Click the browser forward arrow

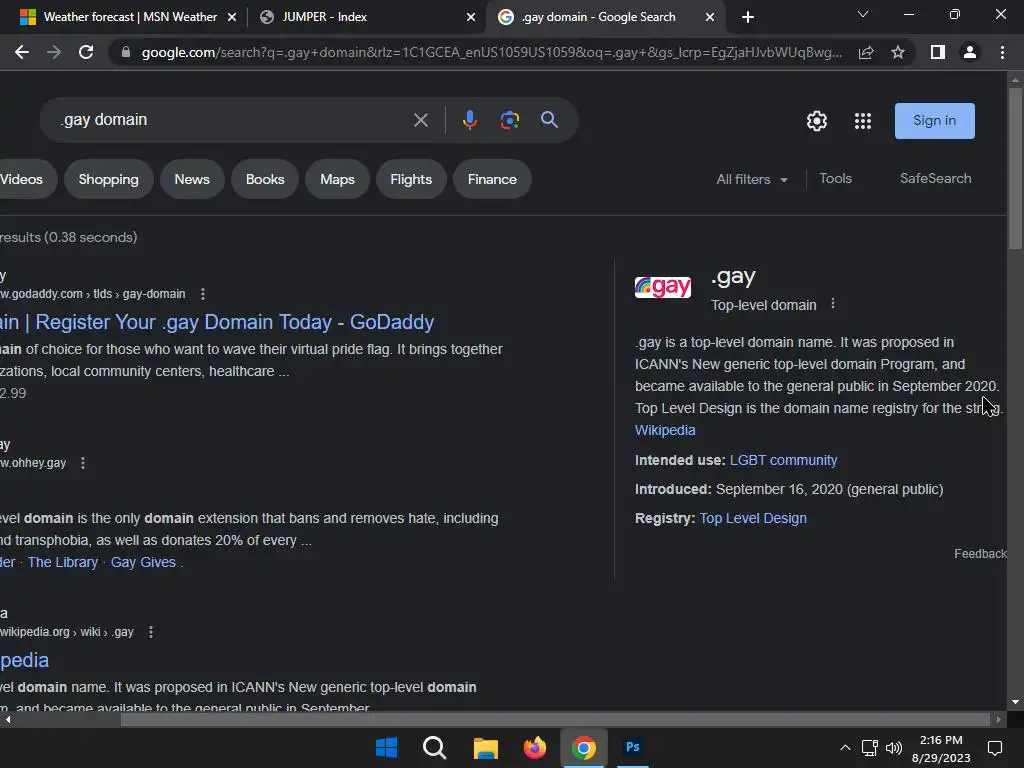(x=54, y=52)
